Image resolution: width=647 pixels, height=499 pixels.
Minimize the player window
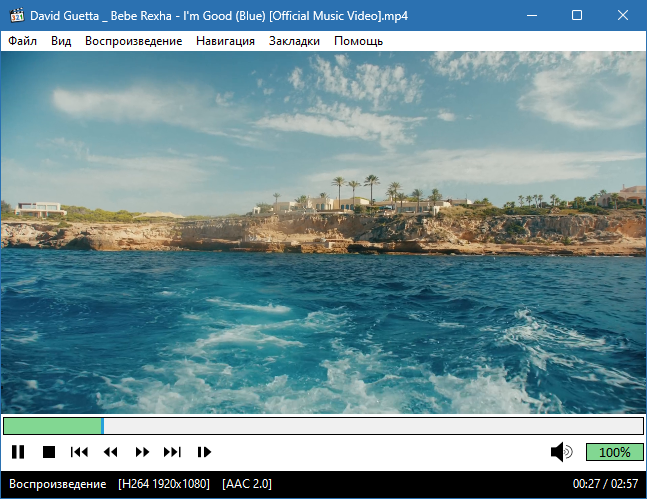pyautogui.click(x=532, y=16)
